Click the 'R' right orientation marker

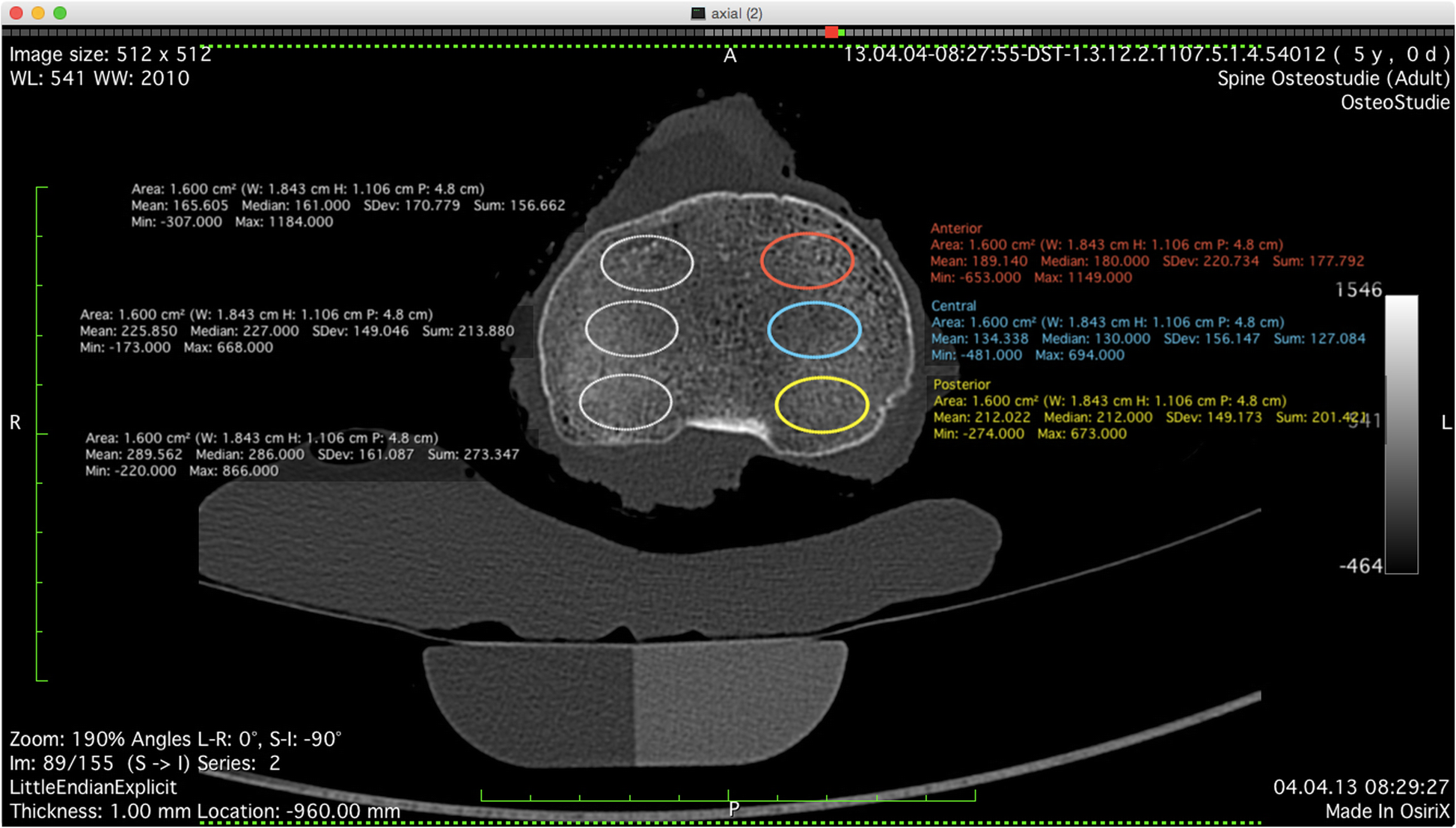[15, 423]
